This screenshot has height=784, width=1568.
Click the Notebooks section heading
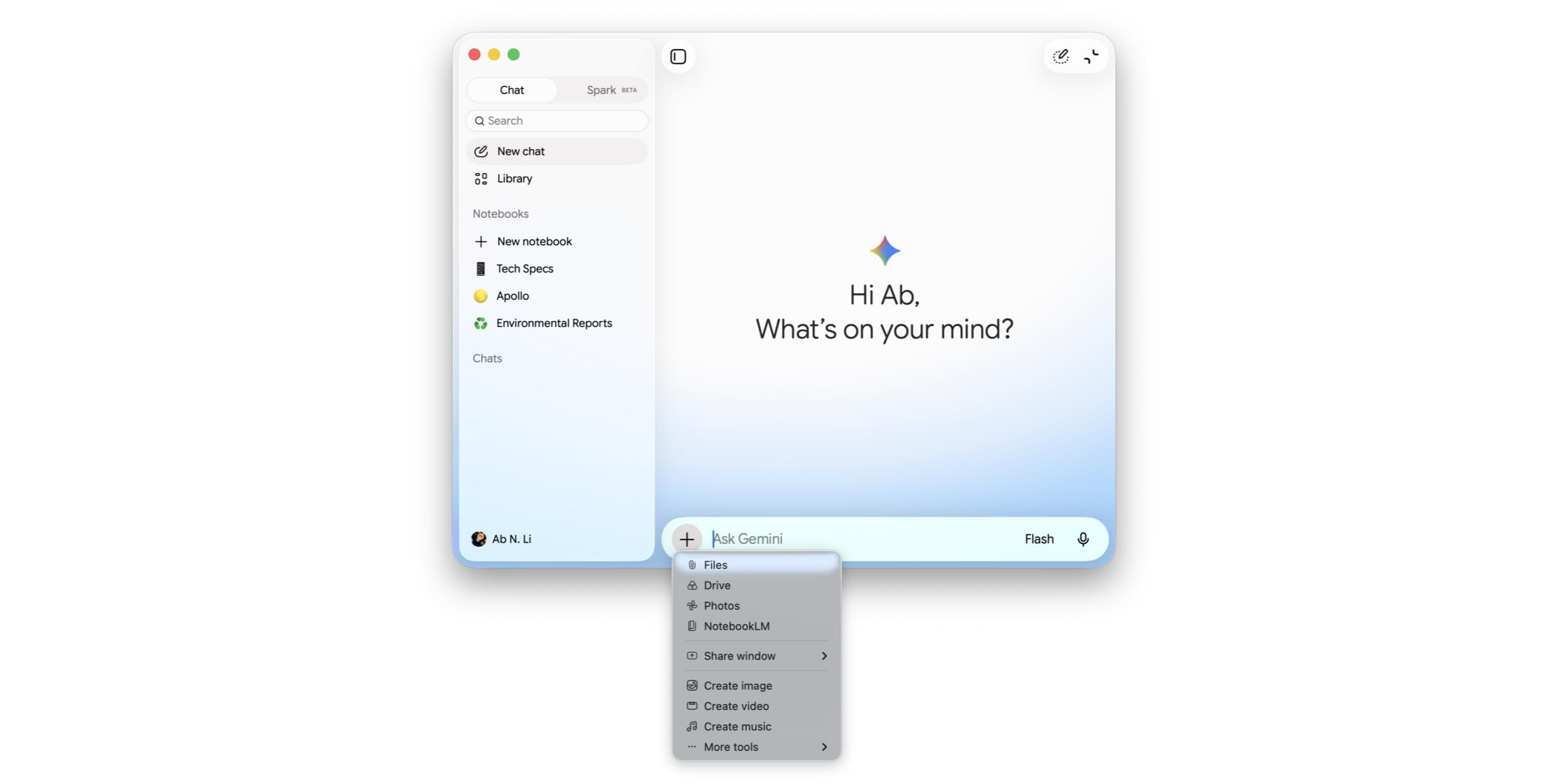tap(501, 214)
